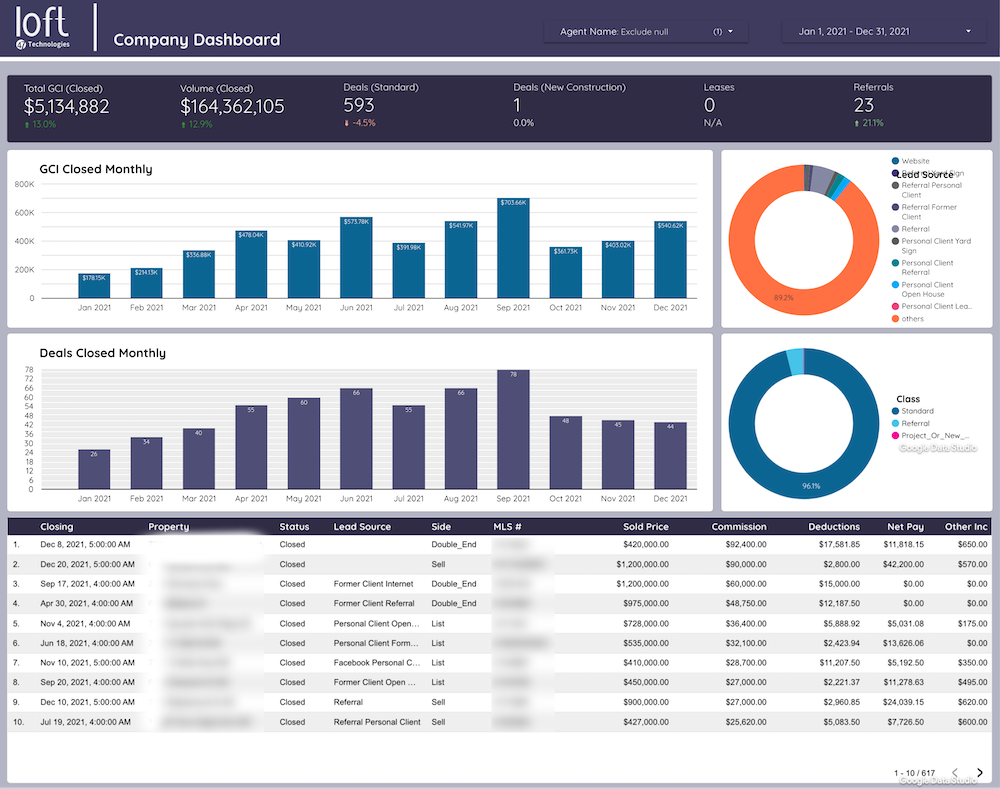Select the Standard entry in the Class legend
This screenshot has height=789, width=1000.
pos(895,411)
